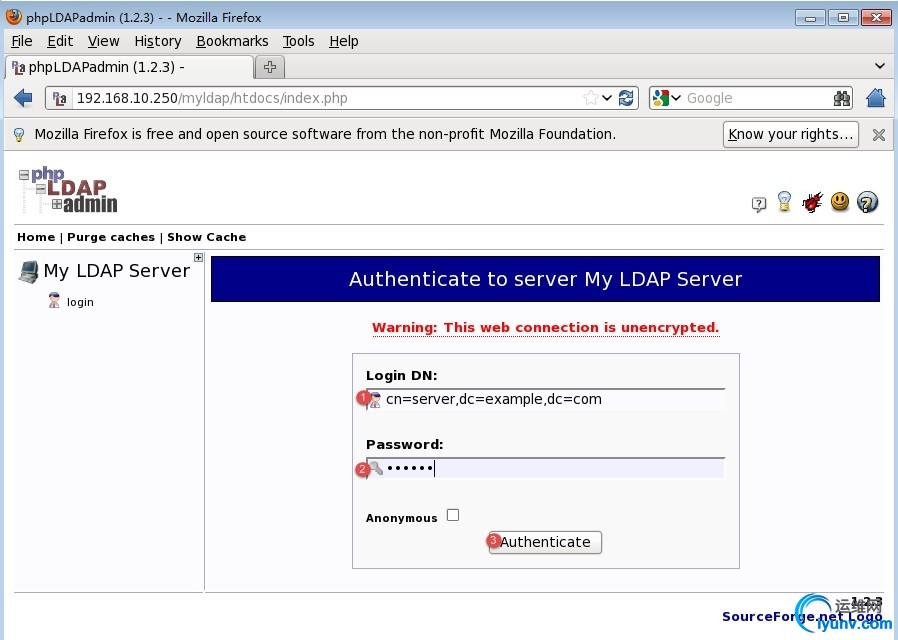
Task: Click the light bulb icon in notification bar
Action: [x=19, y=135]
